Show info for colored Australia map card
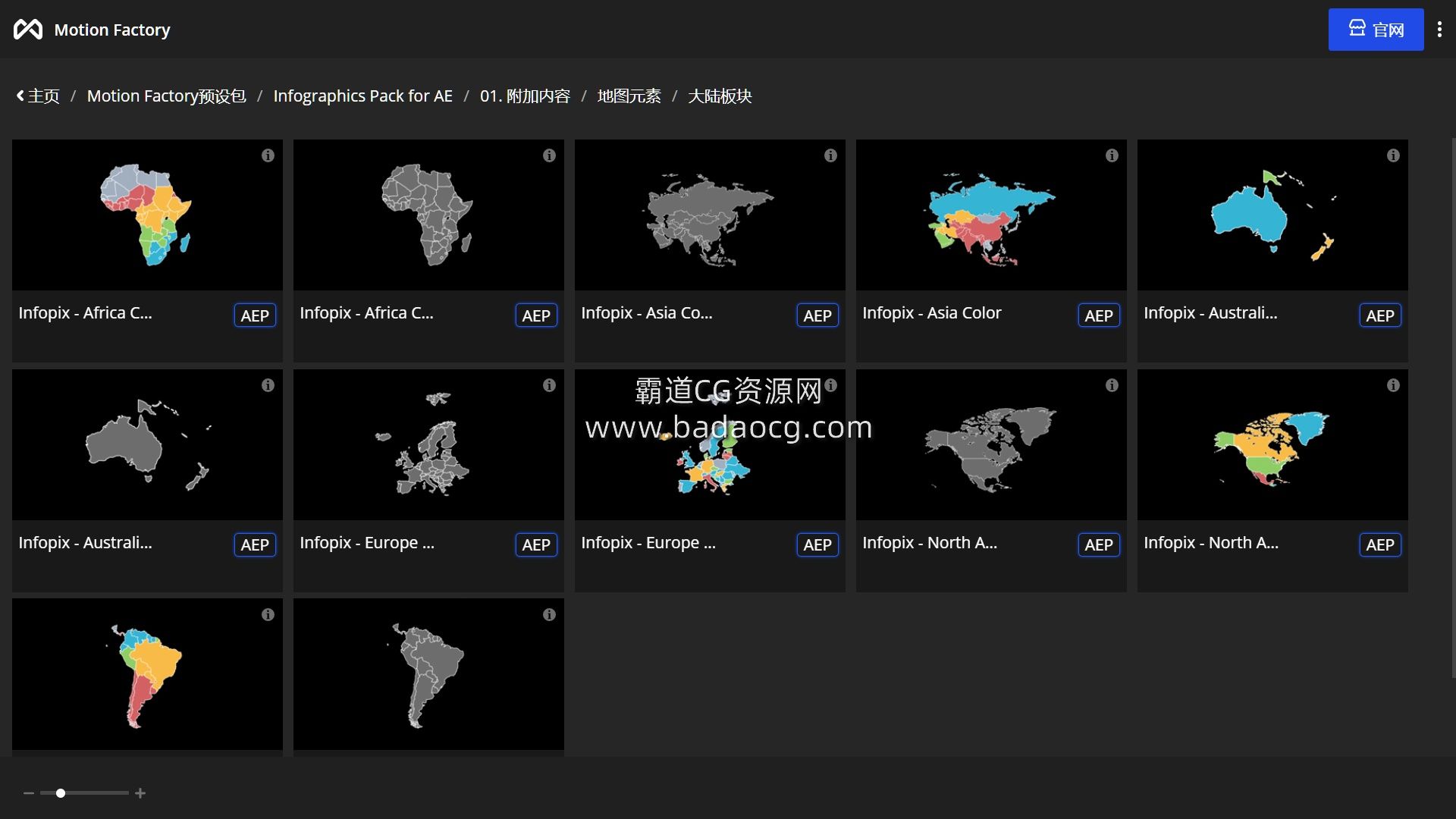The image size is (1456, 819). [x=1393, y=155]
